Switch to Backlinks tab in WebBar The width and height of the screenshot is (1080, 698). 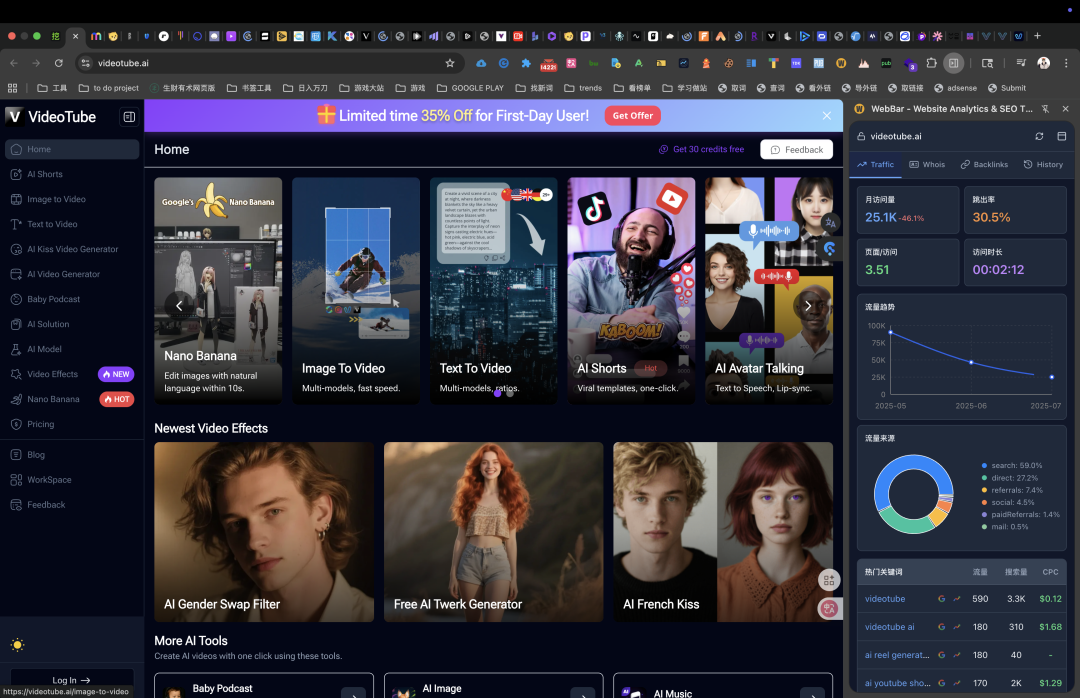pos(984,165)
